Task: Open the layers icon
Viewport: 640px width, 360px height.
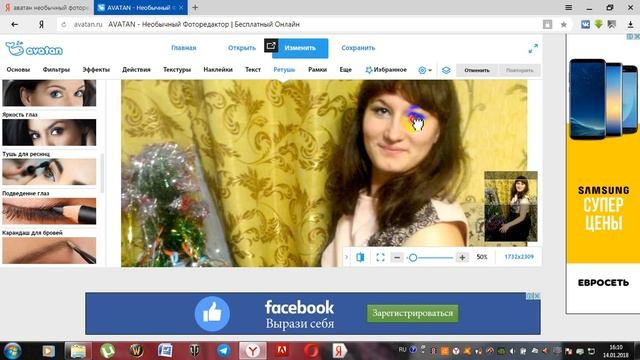Action: click(x=446, y=70)
